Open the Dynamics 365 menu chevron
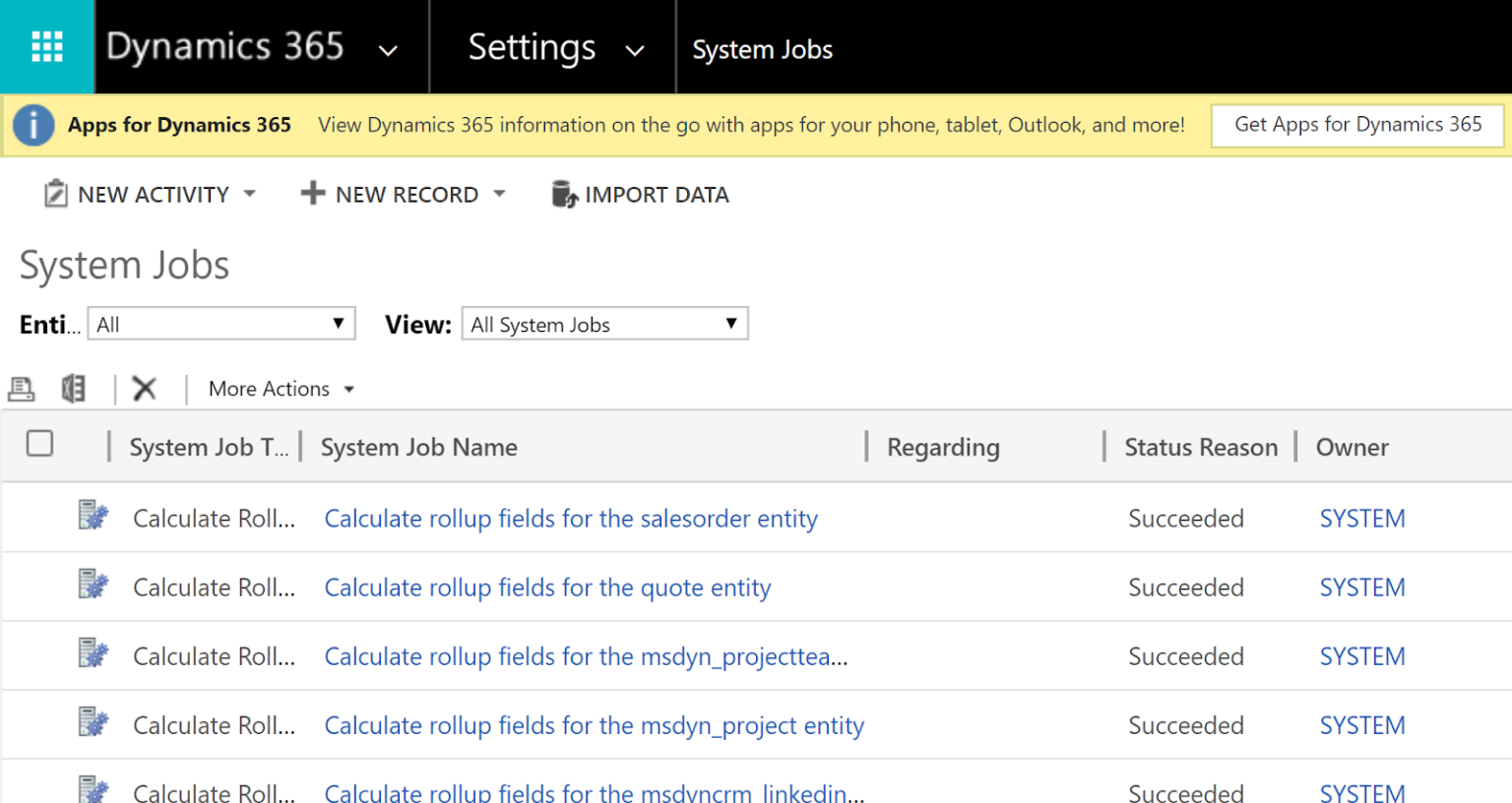1512x803 pixels. (x=388, y=47)
